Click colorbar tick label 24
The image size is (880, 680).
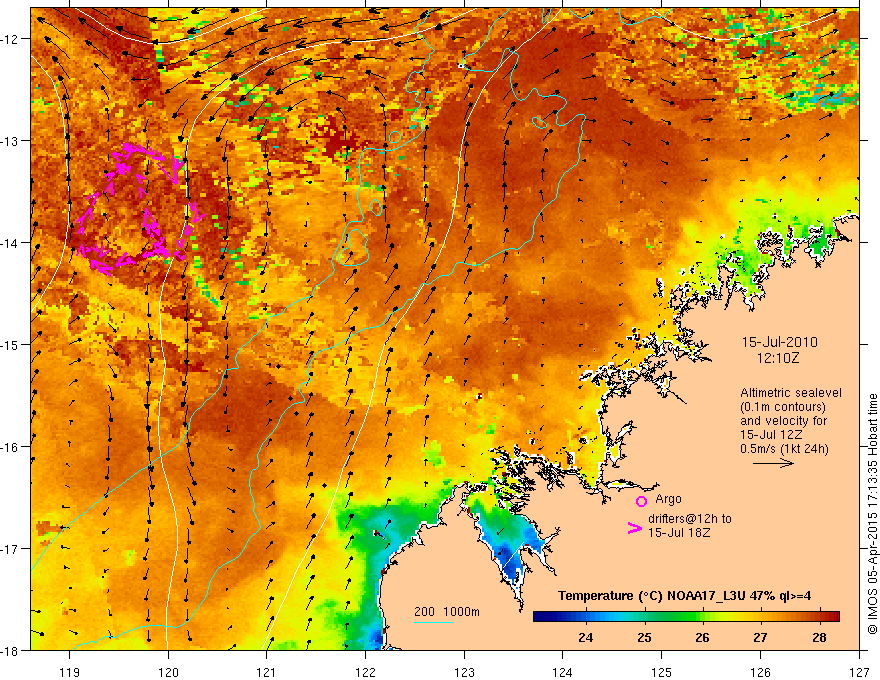tap(585, 637)
